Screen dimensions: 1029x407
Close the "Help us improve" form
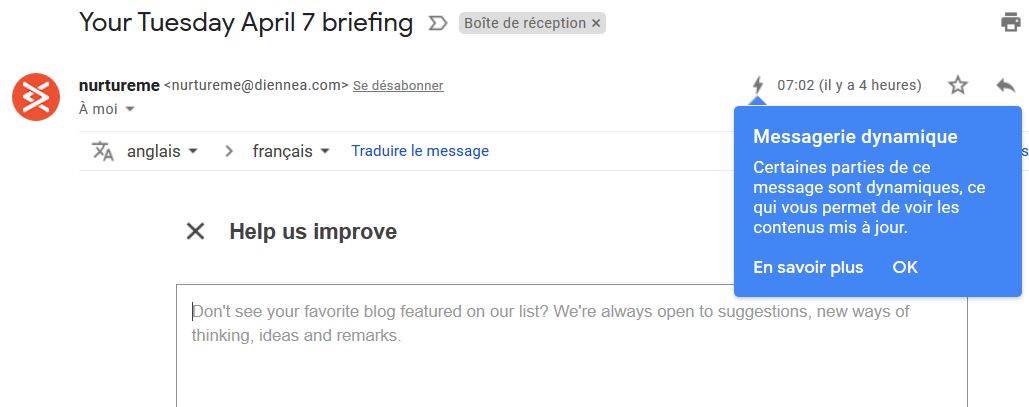195,232
